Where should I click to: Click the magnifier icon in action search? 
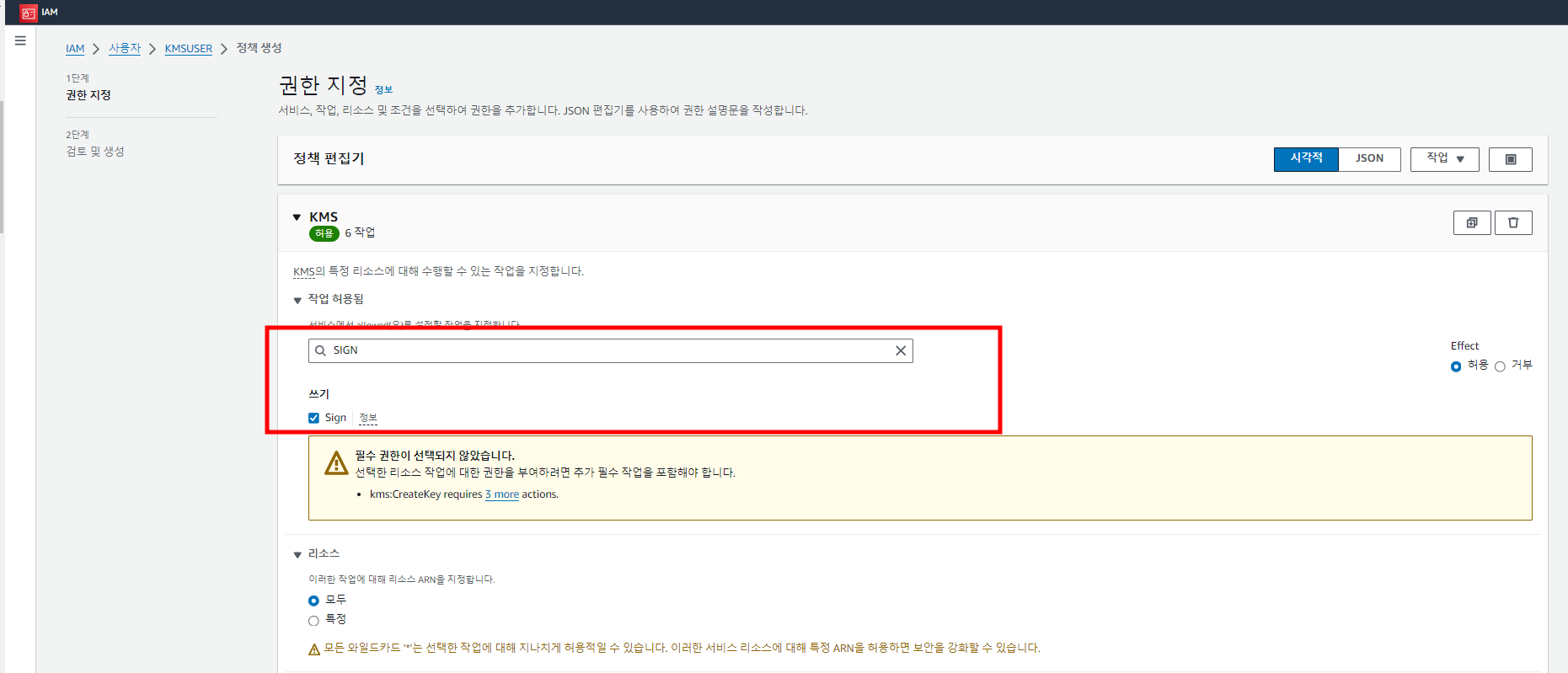(x=320, y=350)
